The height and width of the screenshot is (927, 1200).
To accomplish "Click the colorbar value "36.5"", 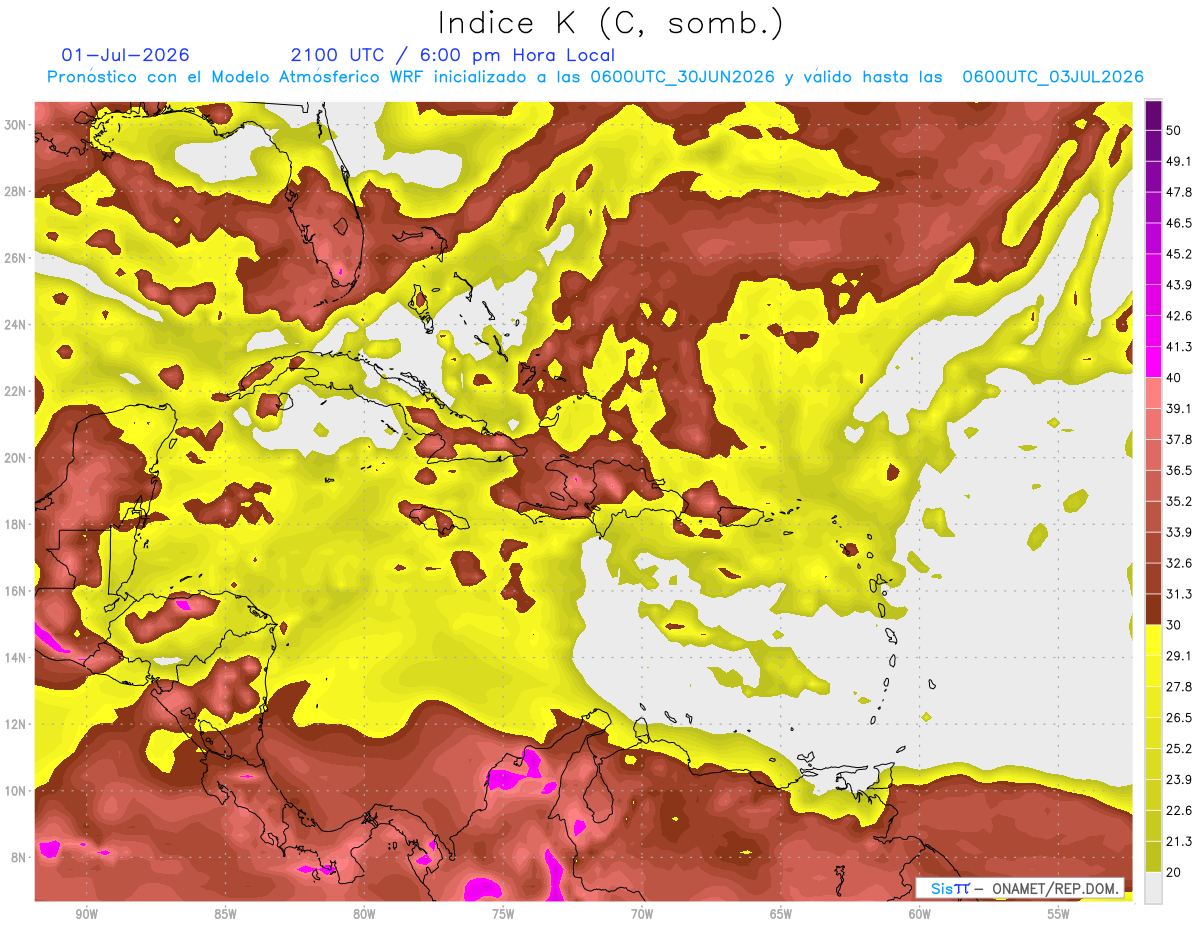I will point(1178,470).
